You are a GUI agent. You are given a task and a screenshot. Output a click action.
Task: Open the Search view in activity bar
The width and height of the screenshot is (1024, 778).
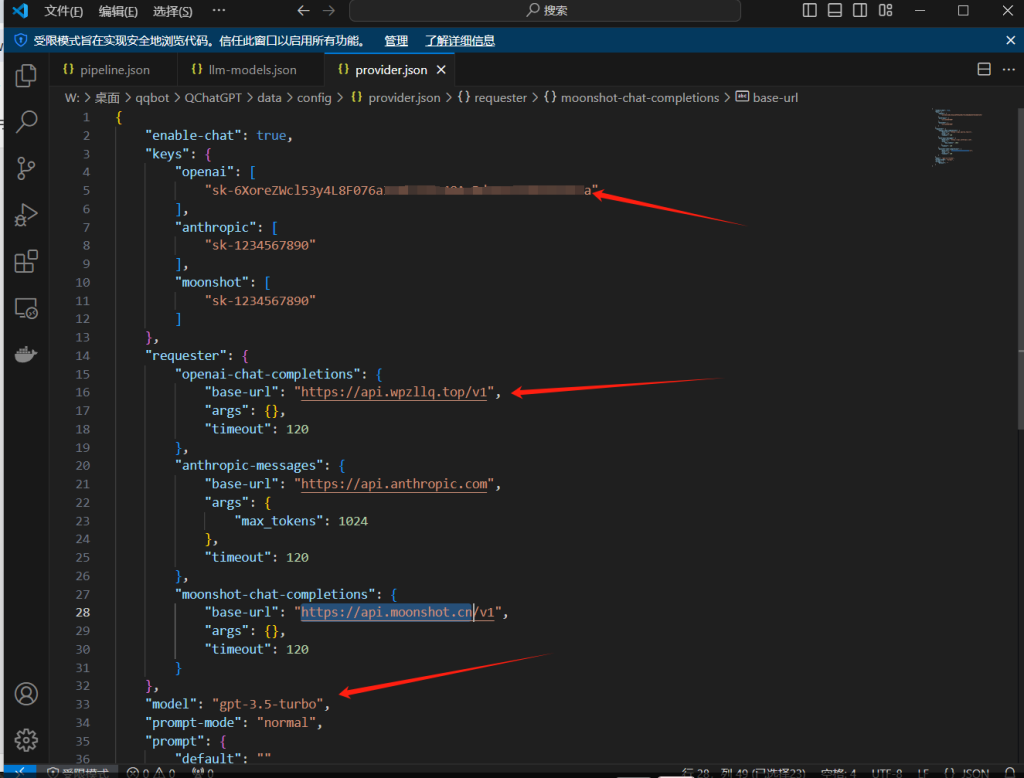(x=27, y=122)
